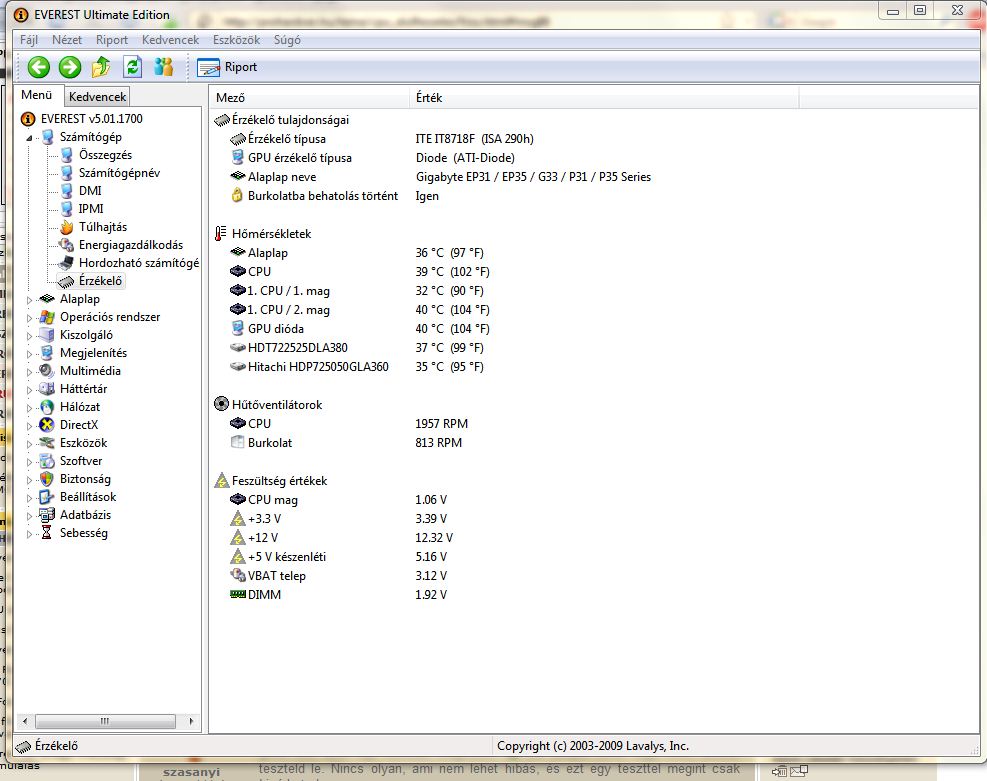Open the Súgó menu

tap(287, 40)
